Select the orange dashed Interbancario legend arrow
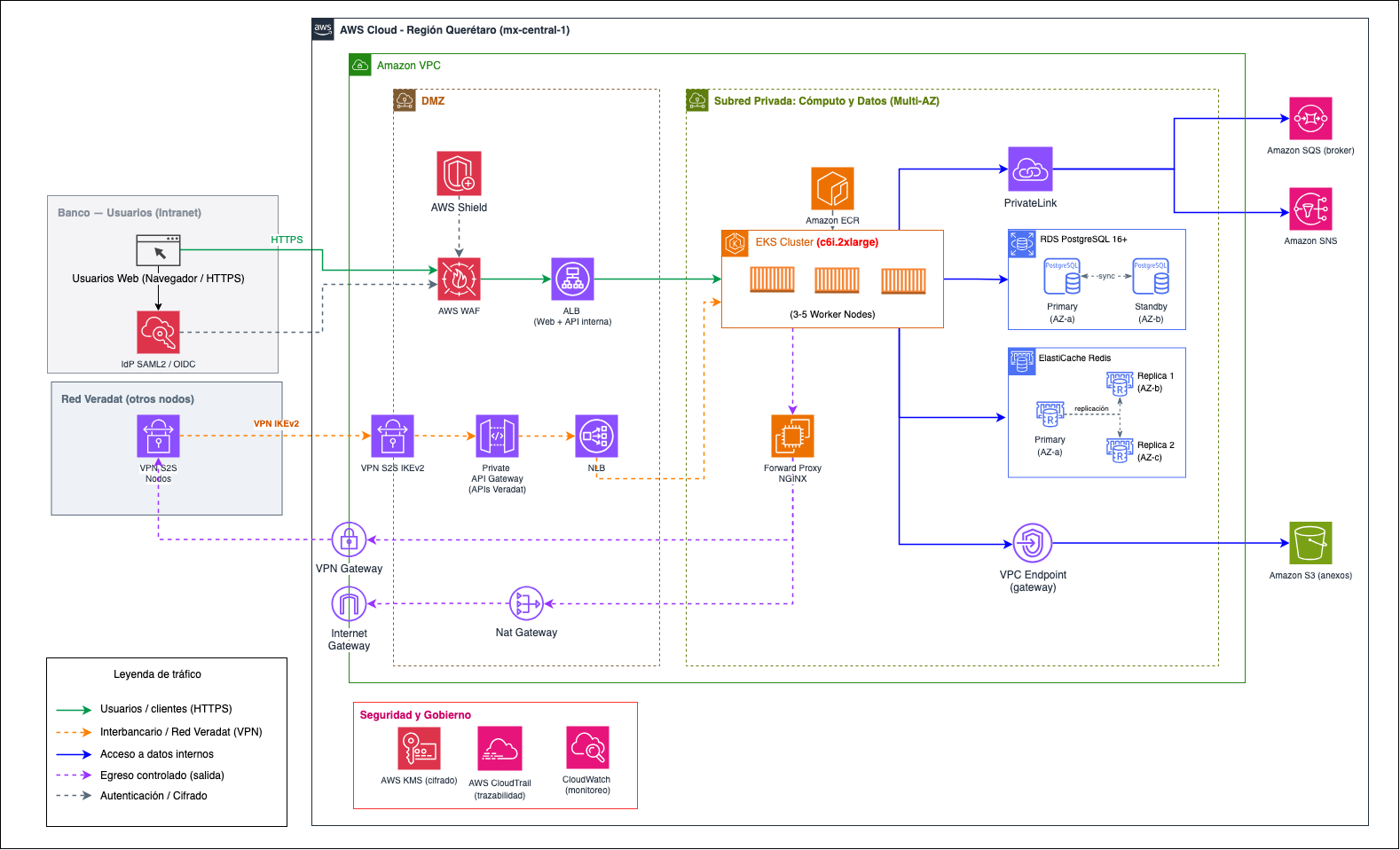This screenshot has height=850, width=1400. pos(74,732)
